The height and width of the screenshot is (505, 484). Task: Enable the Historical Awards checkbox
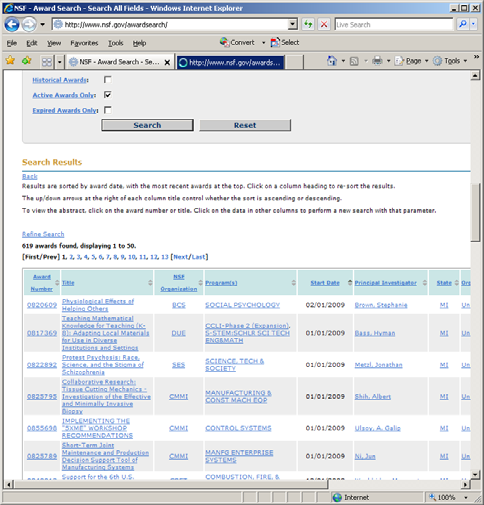pos(108,80)
